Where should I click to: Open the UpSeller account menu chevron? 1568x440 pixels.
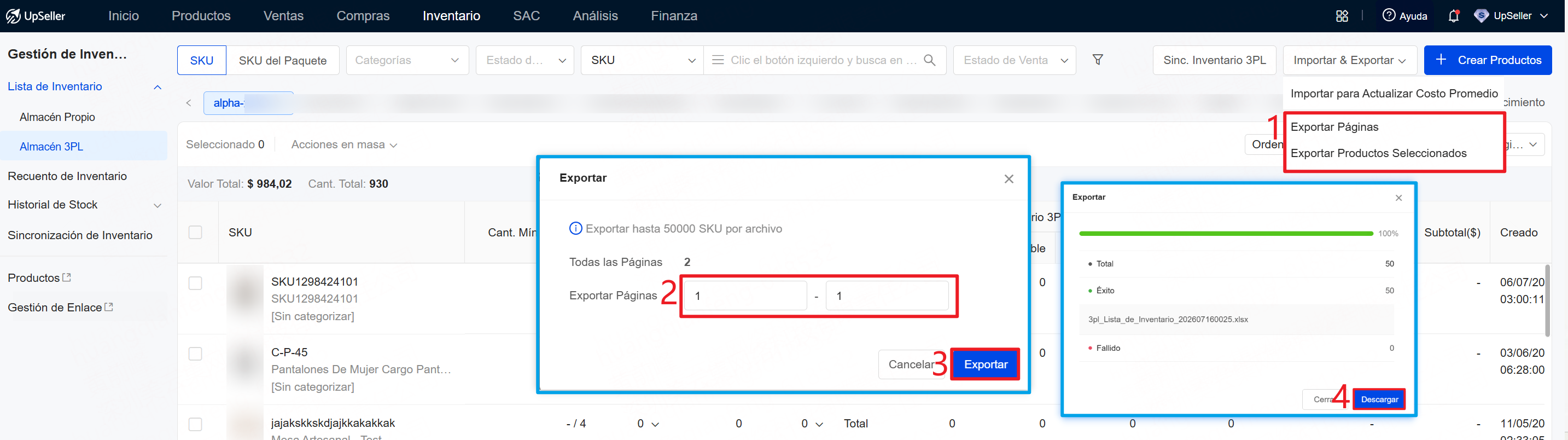tap(1543, 16)
